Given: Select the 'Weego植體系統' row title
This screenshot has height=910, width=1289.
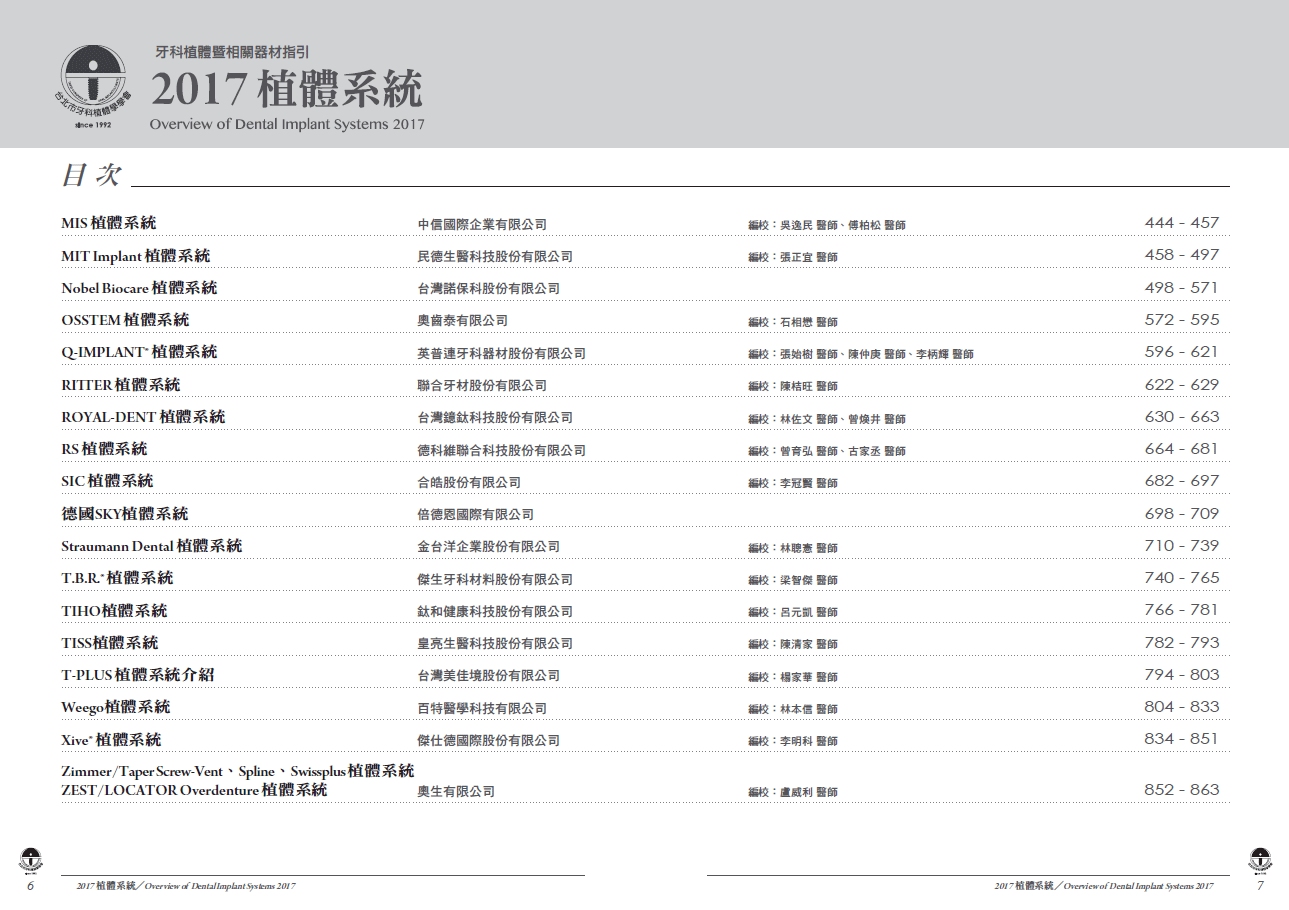Looking at the screenshot, I should click(x=115, y=707).
